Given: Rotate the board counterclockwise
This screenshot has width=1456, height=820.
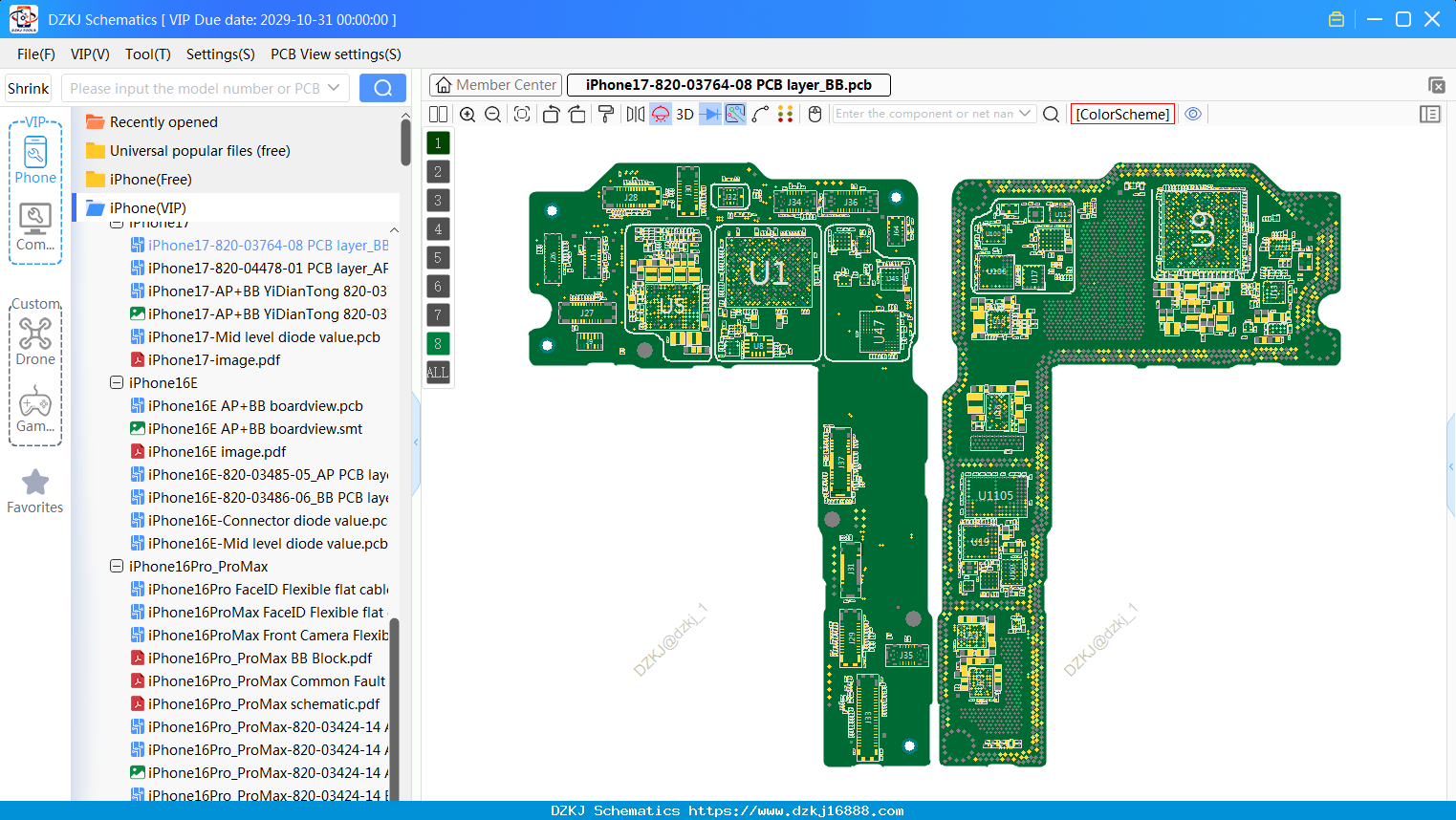Looking at the screenshot, I should 551,114.
